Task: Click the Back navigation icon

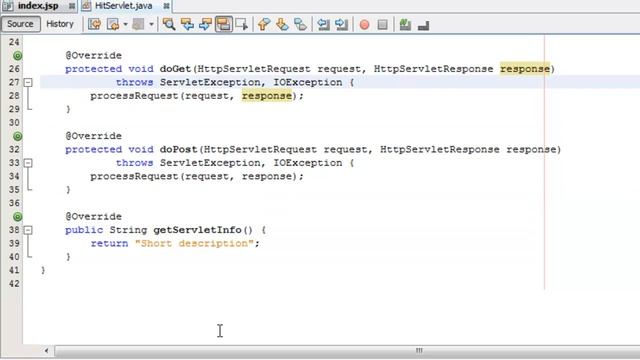Action: [113, 24]
